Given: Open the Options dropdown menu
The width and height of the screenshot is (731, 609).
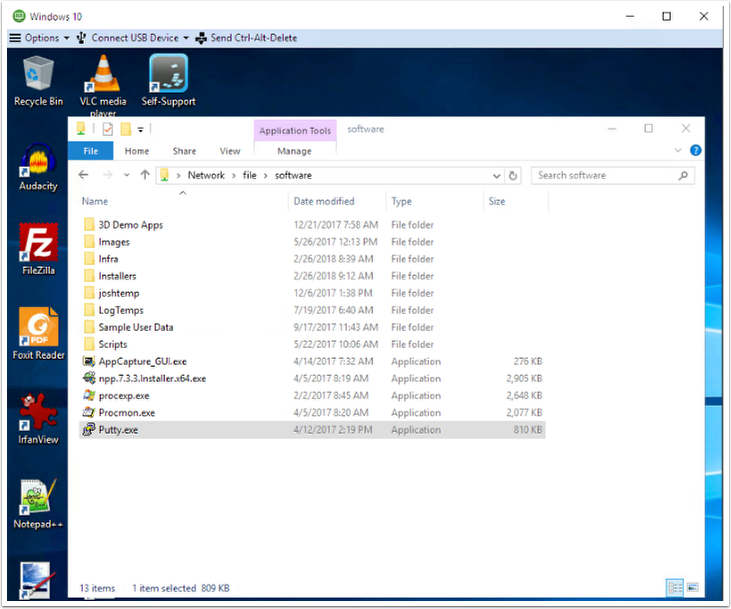Looking at the screenshot, I should coord(39,38).
